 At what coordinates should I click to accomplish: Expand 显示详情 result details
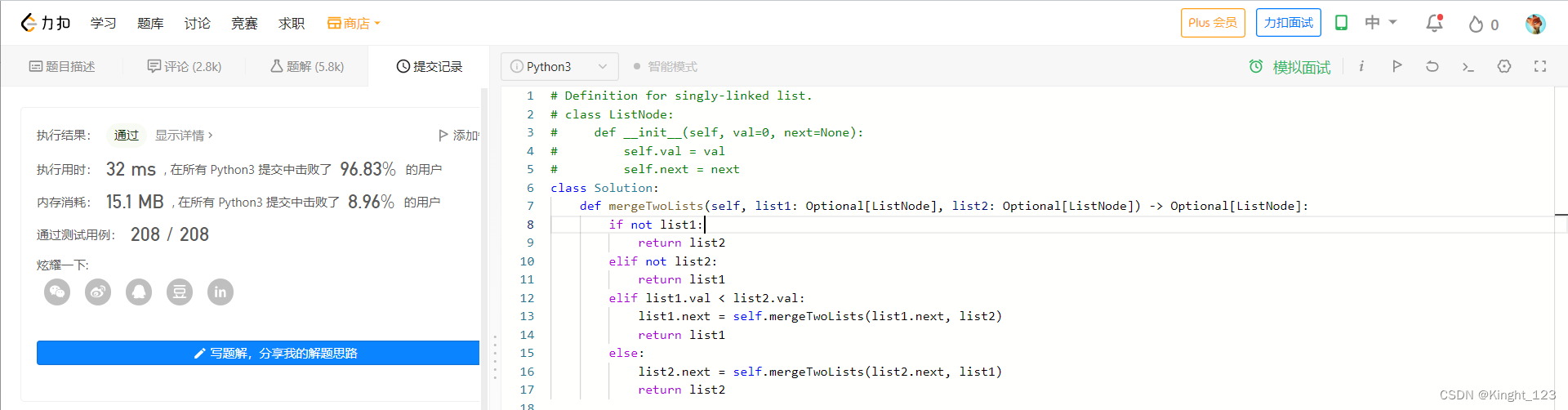[x=184, y=135]
